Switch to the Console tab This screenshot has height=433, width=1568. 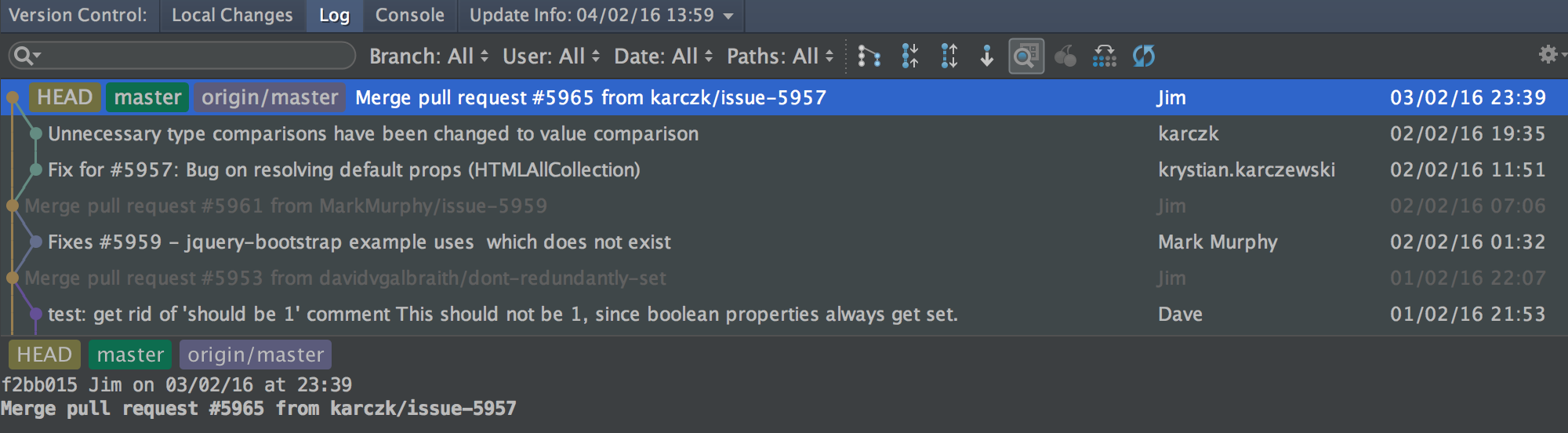(x=409, y=16)
